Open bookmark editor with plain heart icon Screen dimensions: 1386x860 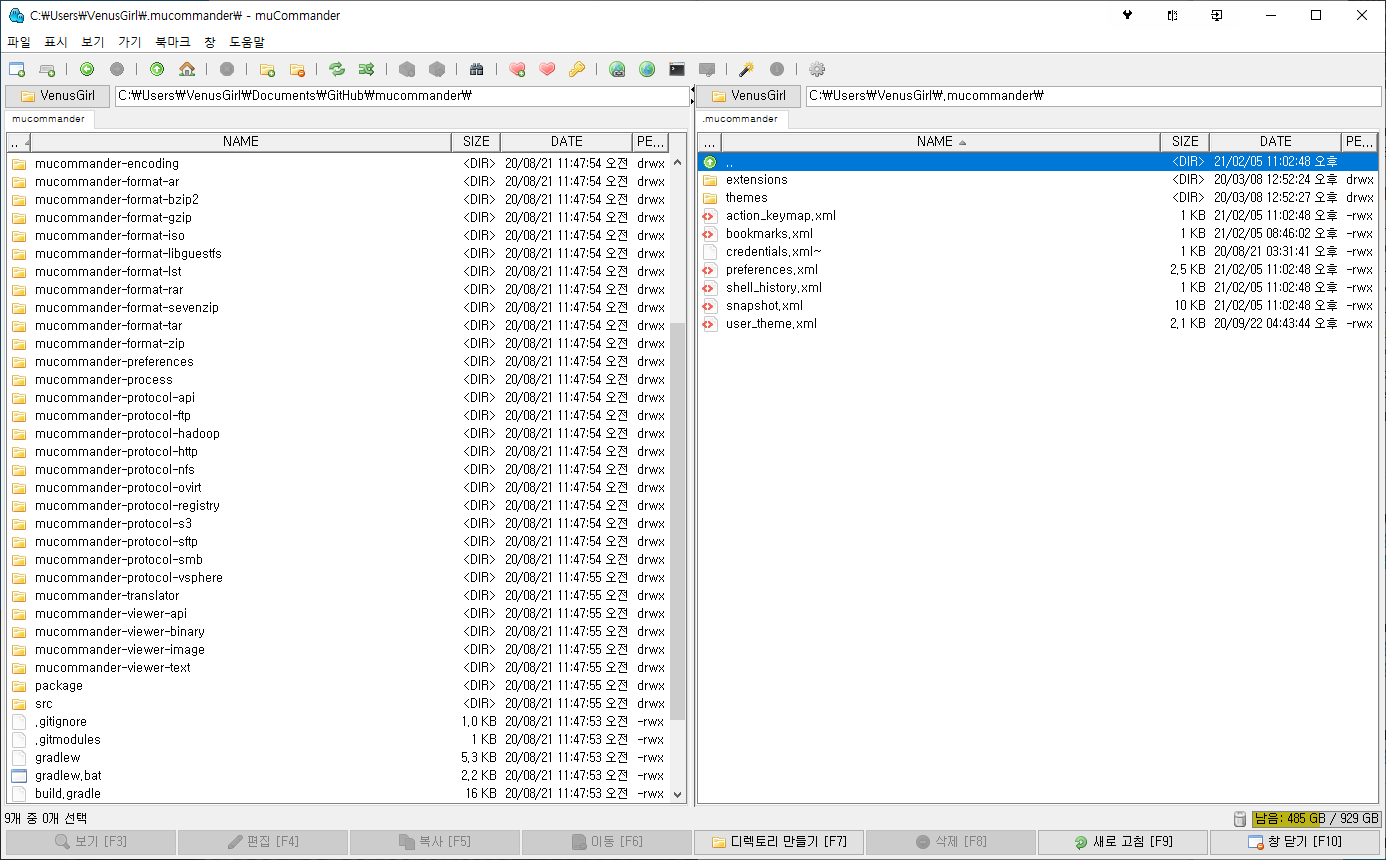pyautogui.click(x=547, y=69)
